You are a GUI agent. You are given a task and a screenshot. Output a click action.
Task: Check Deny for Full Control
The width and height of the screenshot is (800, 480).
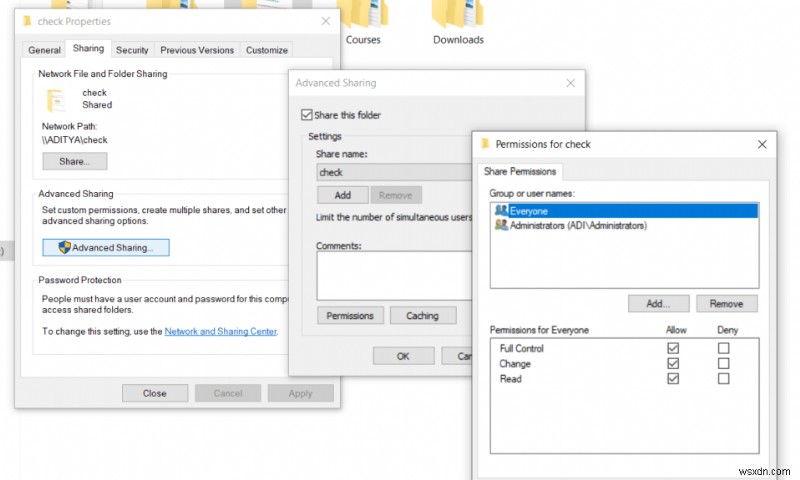(x=723, y=348)
